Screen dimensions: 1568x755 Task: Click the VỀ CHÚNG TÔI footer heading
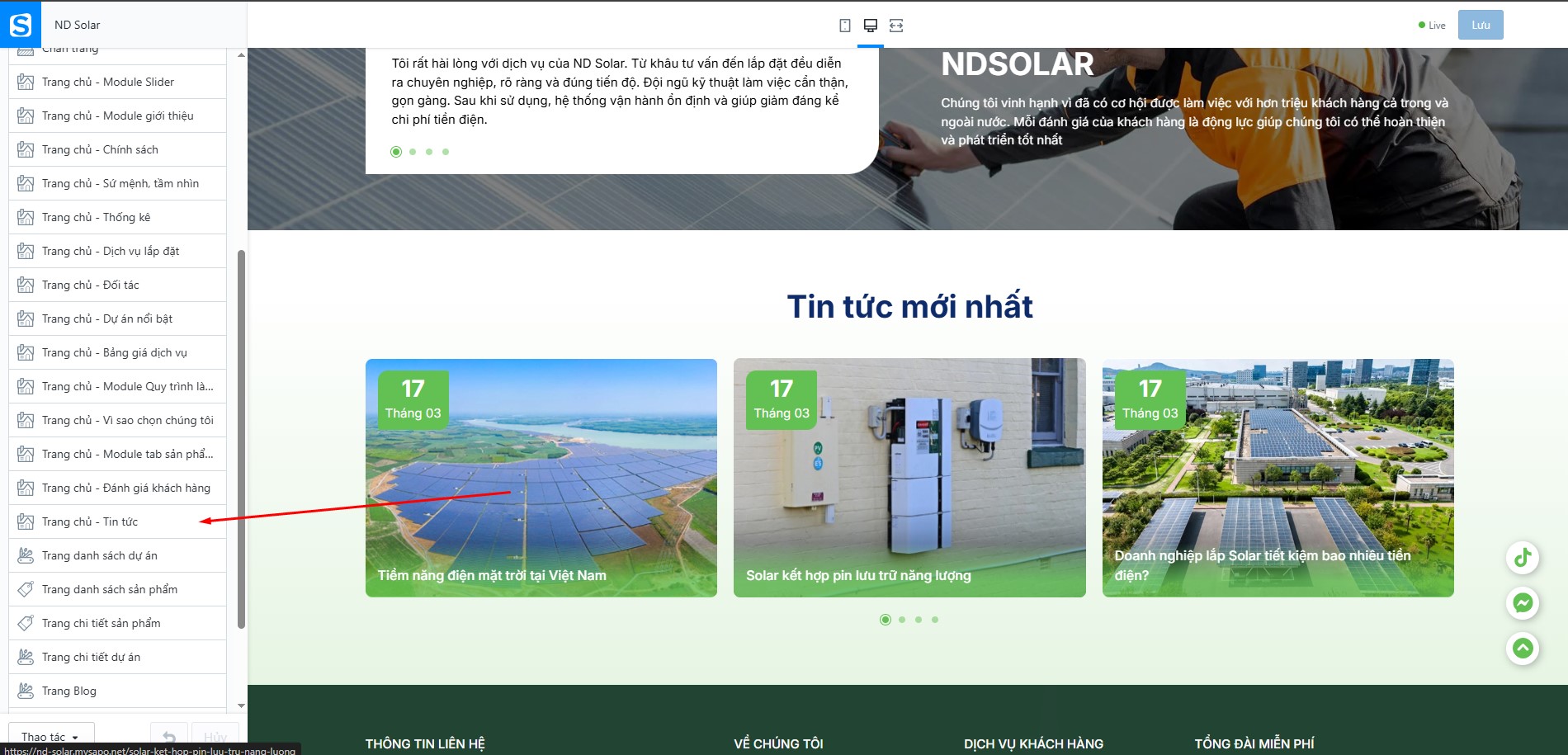tap(778, 743)
